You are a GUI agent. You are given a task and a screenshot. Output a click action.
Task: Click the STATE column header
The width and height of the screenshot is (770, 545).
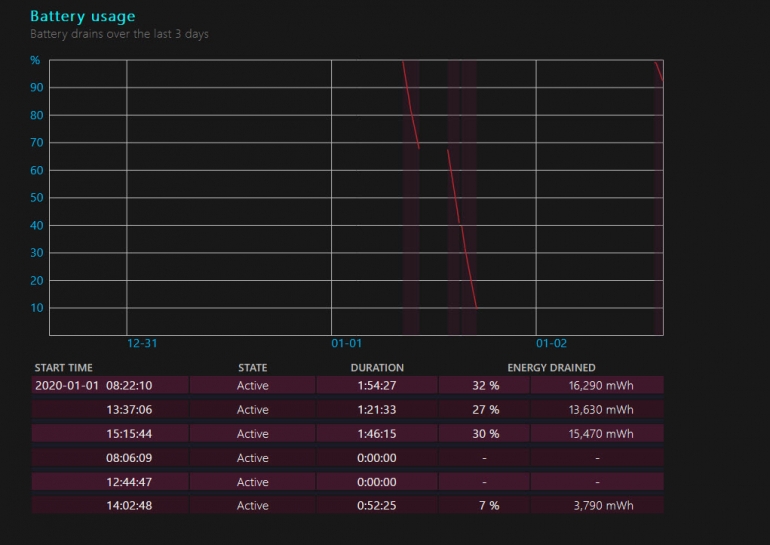[252, 368]
